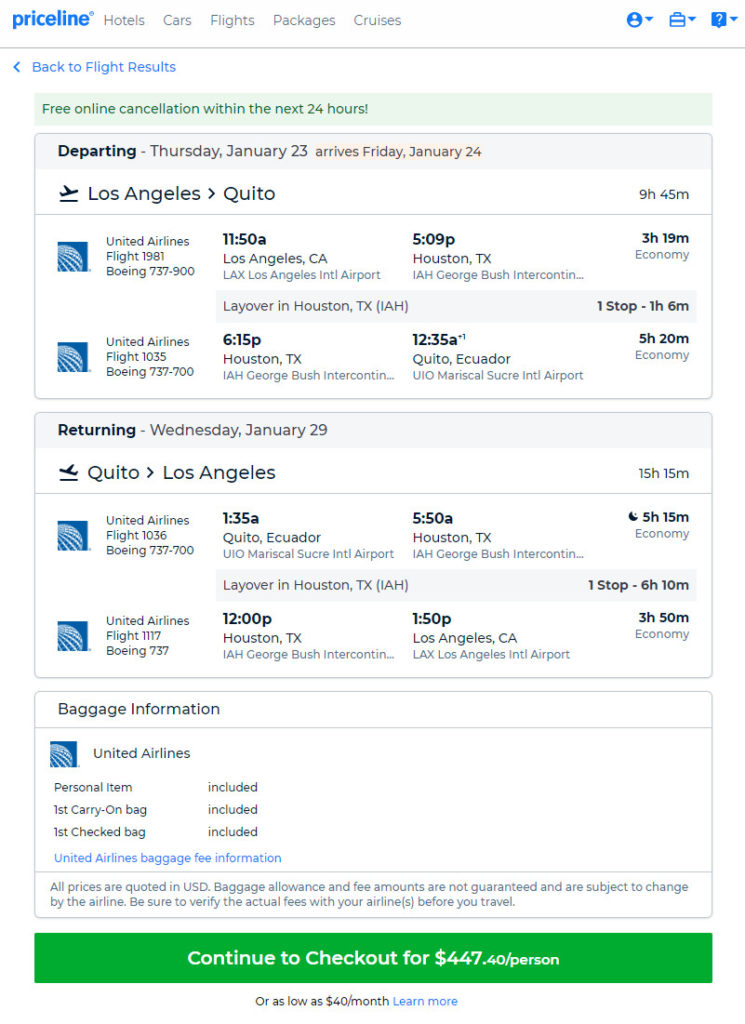The width and height of the screenshot is (745, 1024).
Task: Continue to Checkout for $447.40/person
Action: [373, 957]
